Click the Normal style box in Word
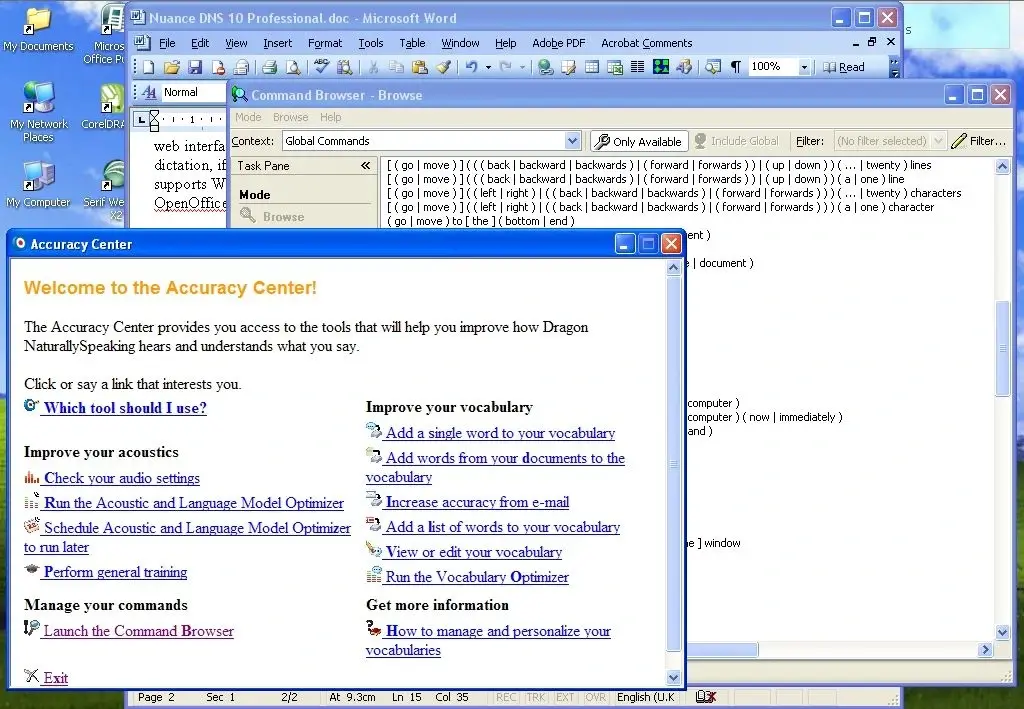The image size is (1024, 709). click(x=193, y=92)
